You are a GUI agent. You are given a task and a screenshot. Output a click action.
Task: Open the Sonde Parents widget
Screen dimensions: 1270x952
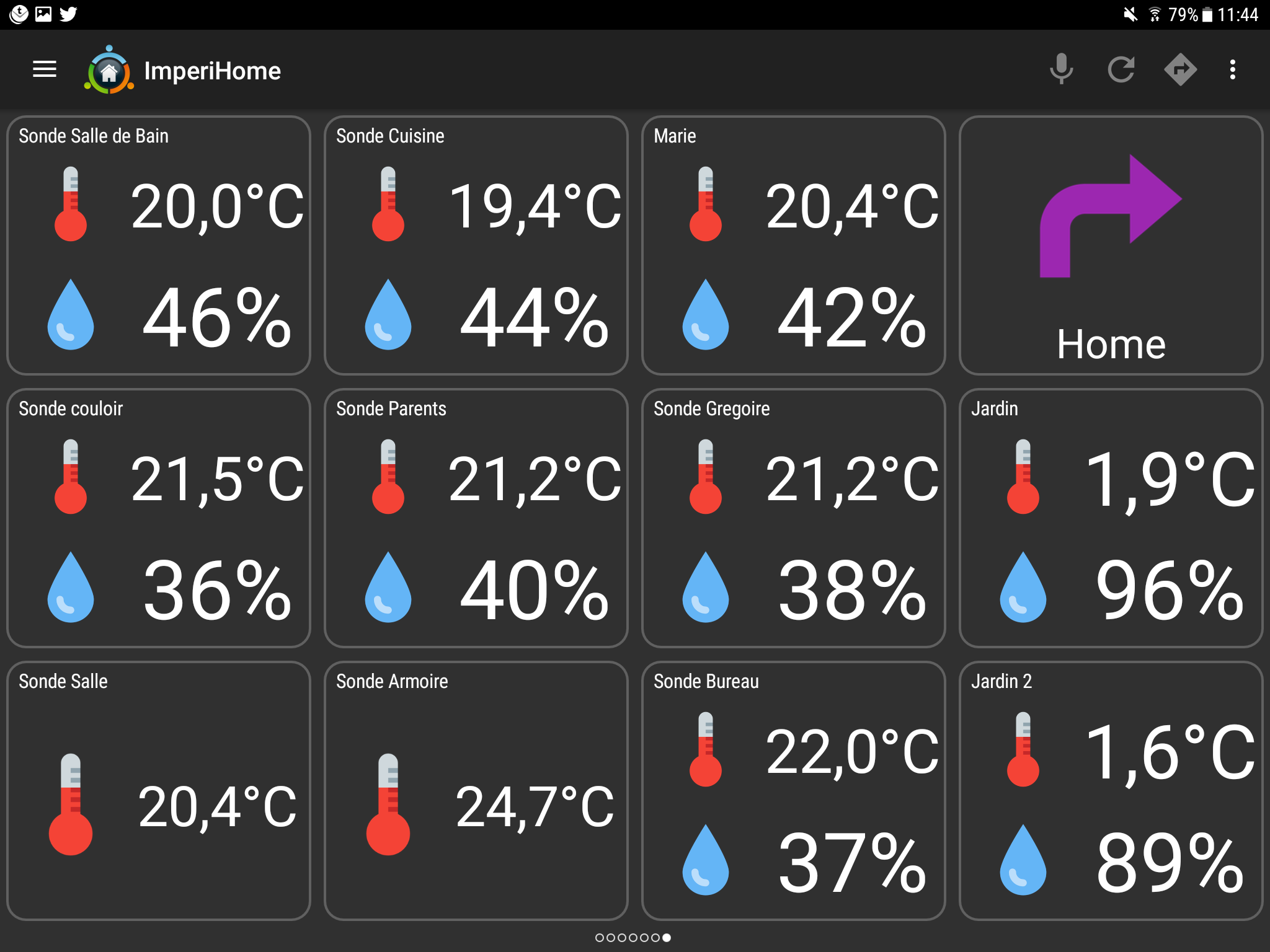coord(476,518)
